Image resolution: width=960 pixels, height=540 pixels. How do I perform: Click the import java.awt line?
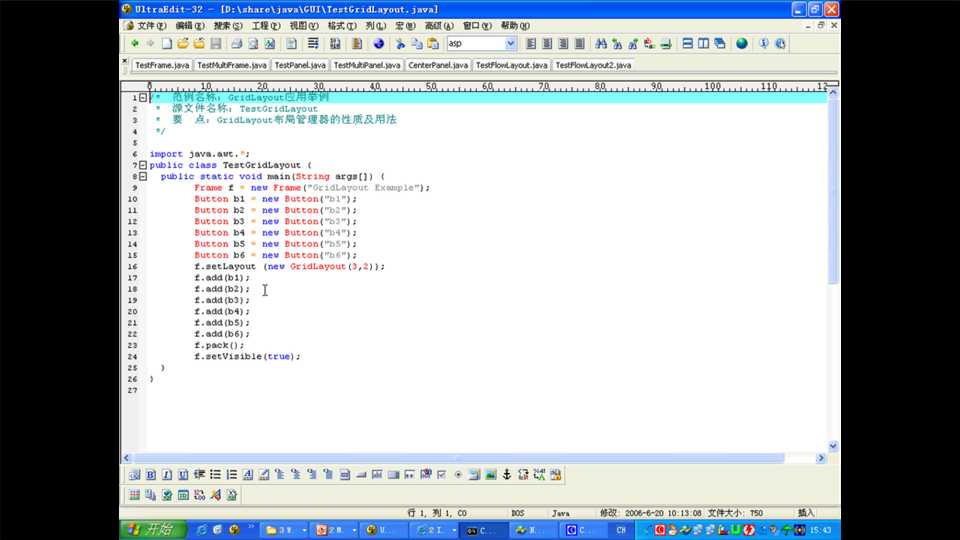[x=200, y=154]
